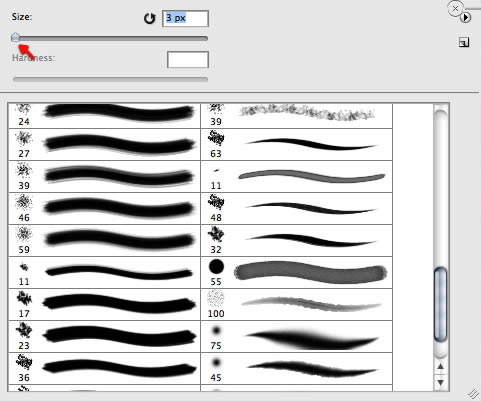Click the new brush preset icon
Screen dimensions: 481x401
pyautogui.click(x=464, y=42)
